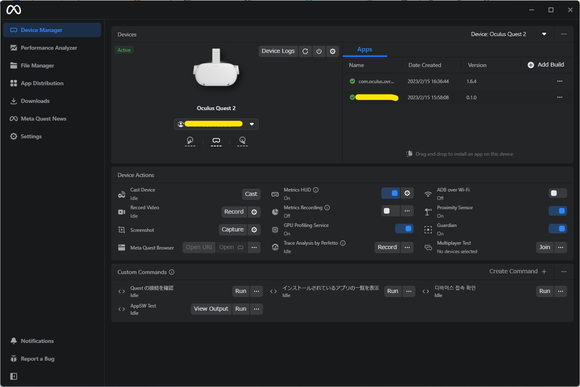Open the Devices panel more options menu

pos(564,34)
